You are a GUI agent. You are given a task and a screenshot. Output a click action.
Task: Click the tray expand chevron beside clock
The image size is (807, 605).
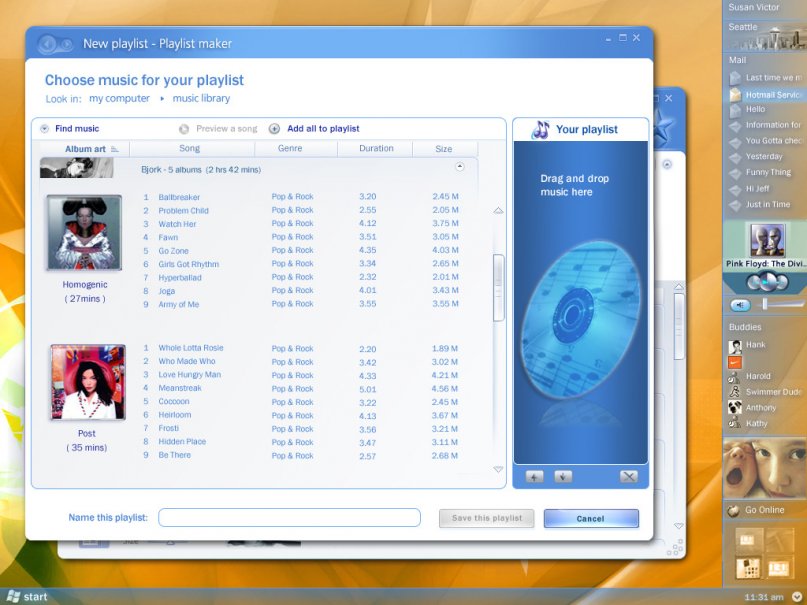[796, 597]
